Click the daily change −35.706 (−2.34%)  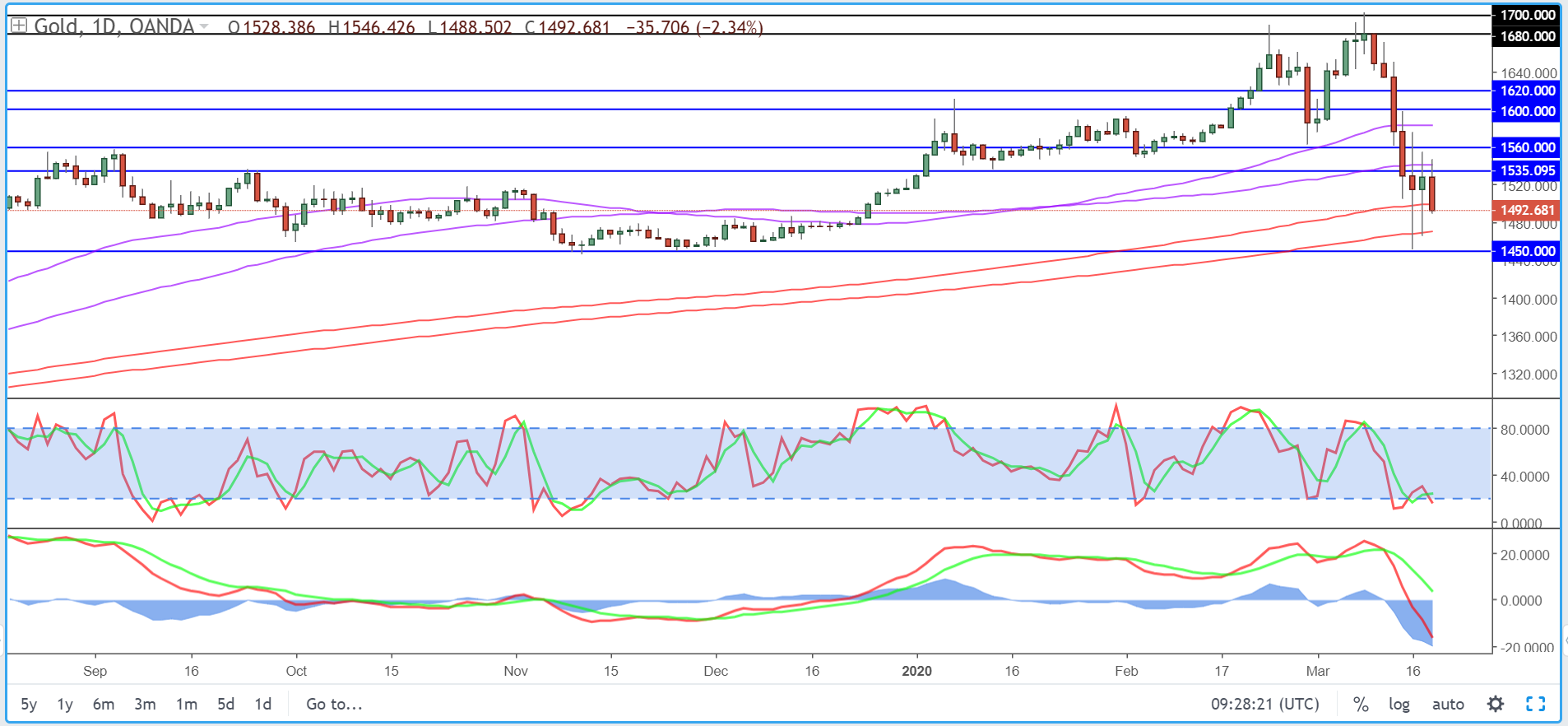click(x=695, y=27)
